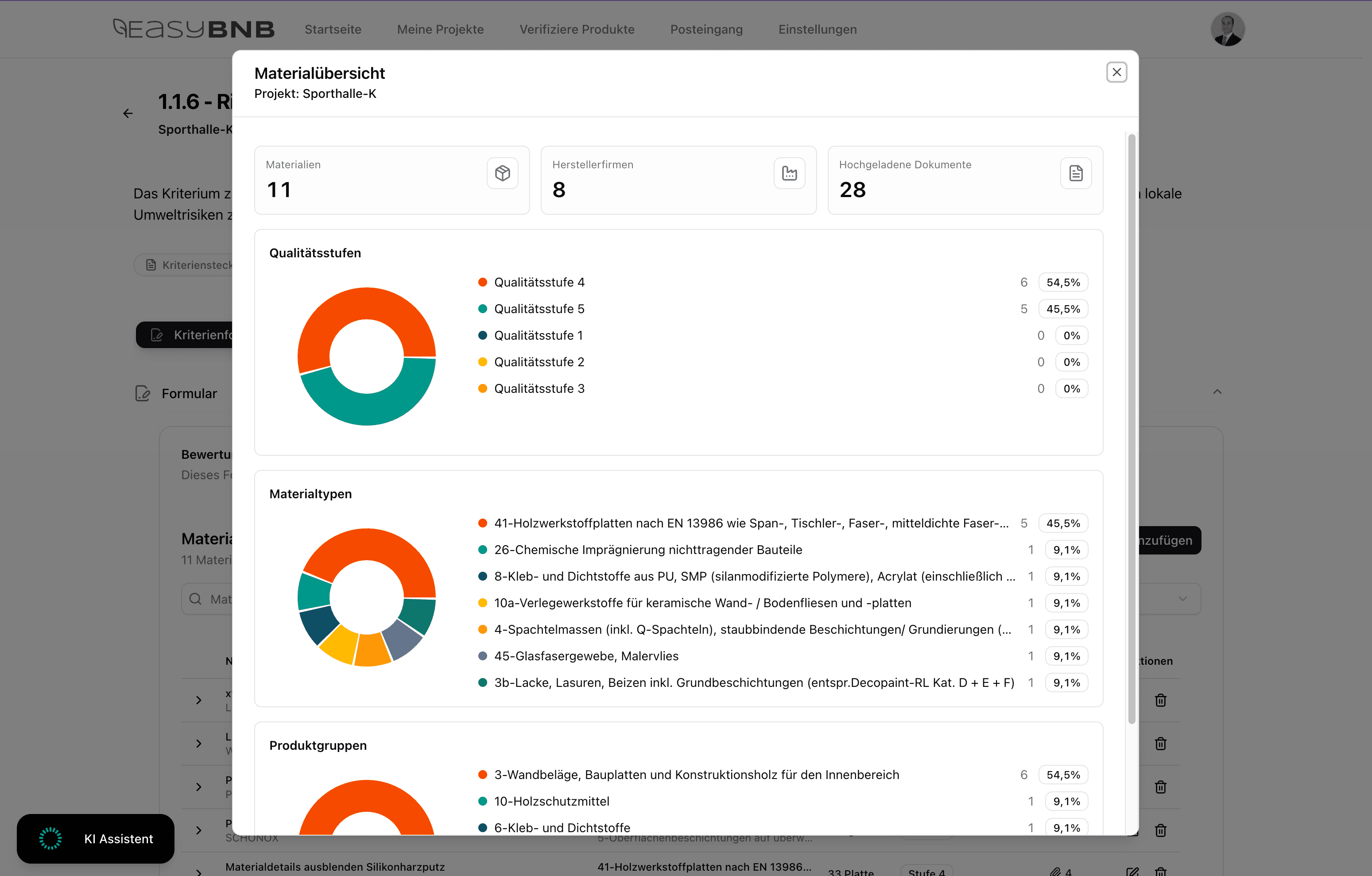Go to Meine Projekte
Viewport: 1372px width, 876px height.
[440, 29]
